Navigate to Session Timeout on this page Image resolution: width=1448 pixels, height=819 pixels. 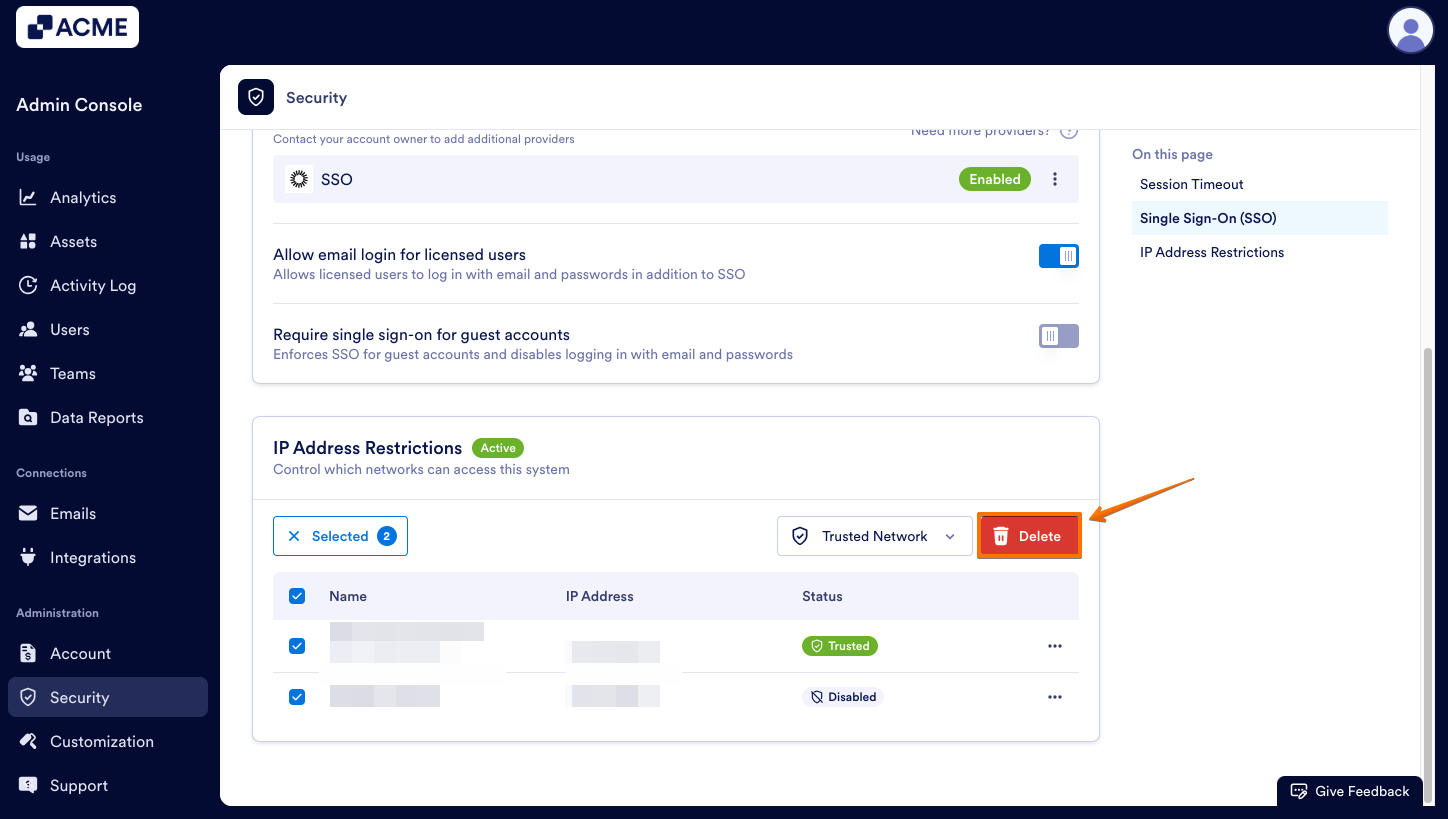coord(1191,184)
